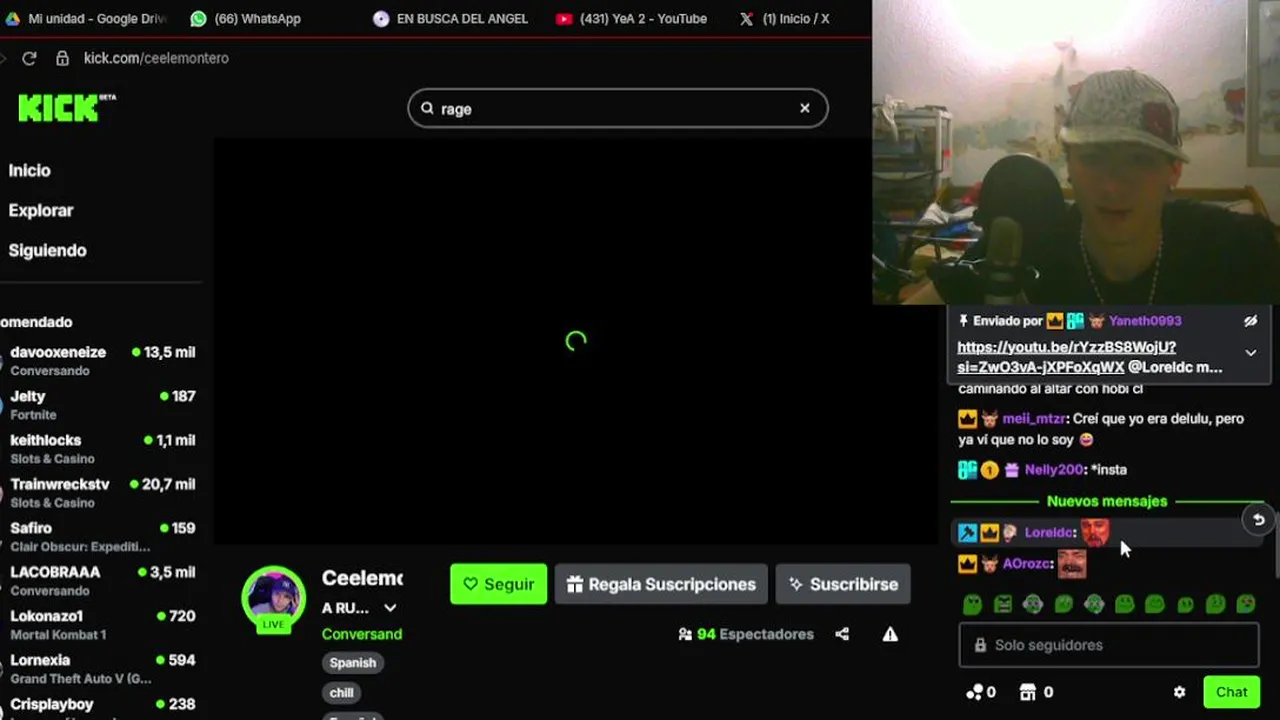Click the Kick logo

(66, 108)
